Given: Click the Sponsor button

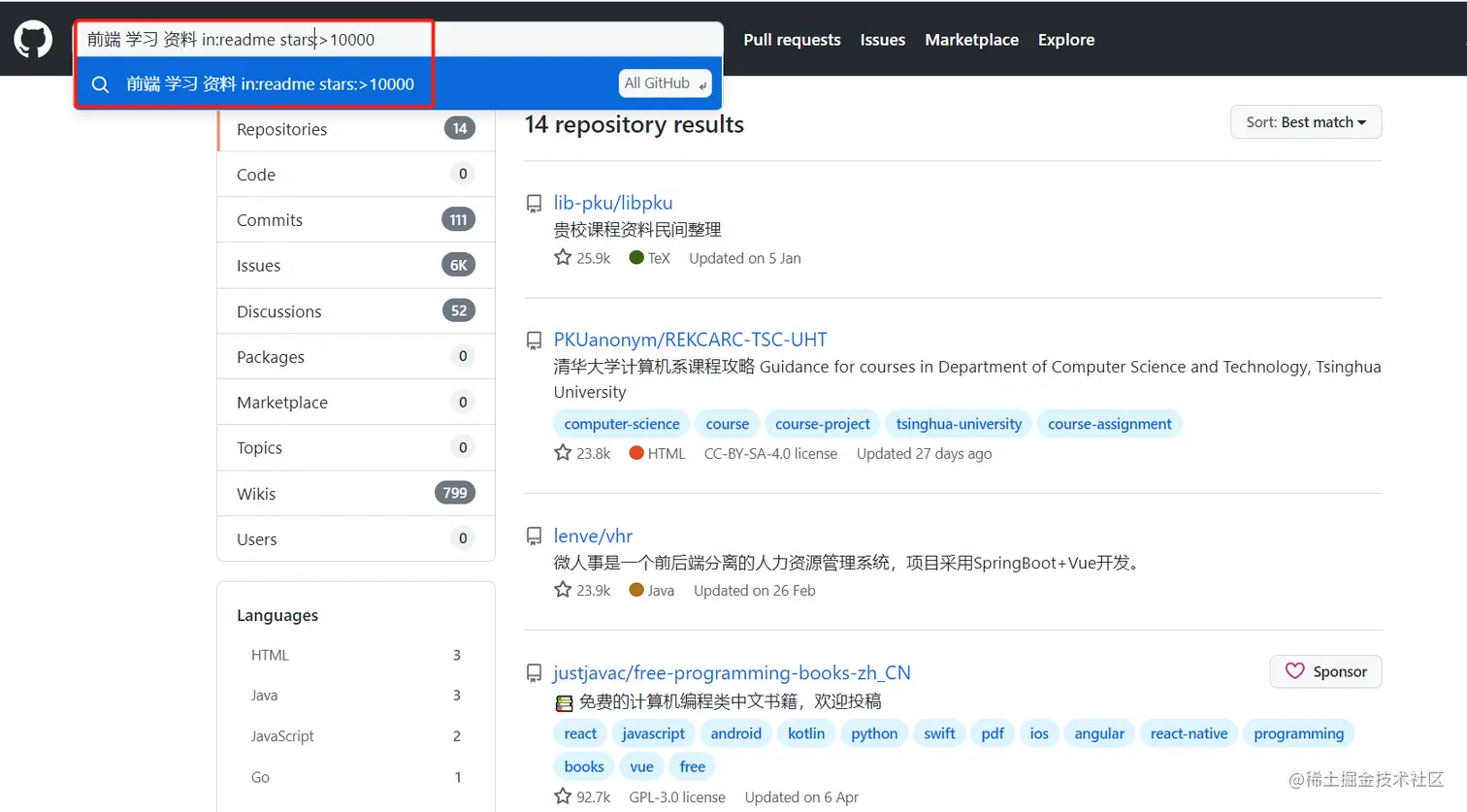Looking at the screenshot, I should tap(1325, 671).
